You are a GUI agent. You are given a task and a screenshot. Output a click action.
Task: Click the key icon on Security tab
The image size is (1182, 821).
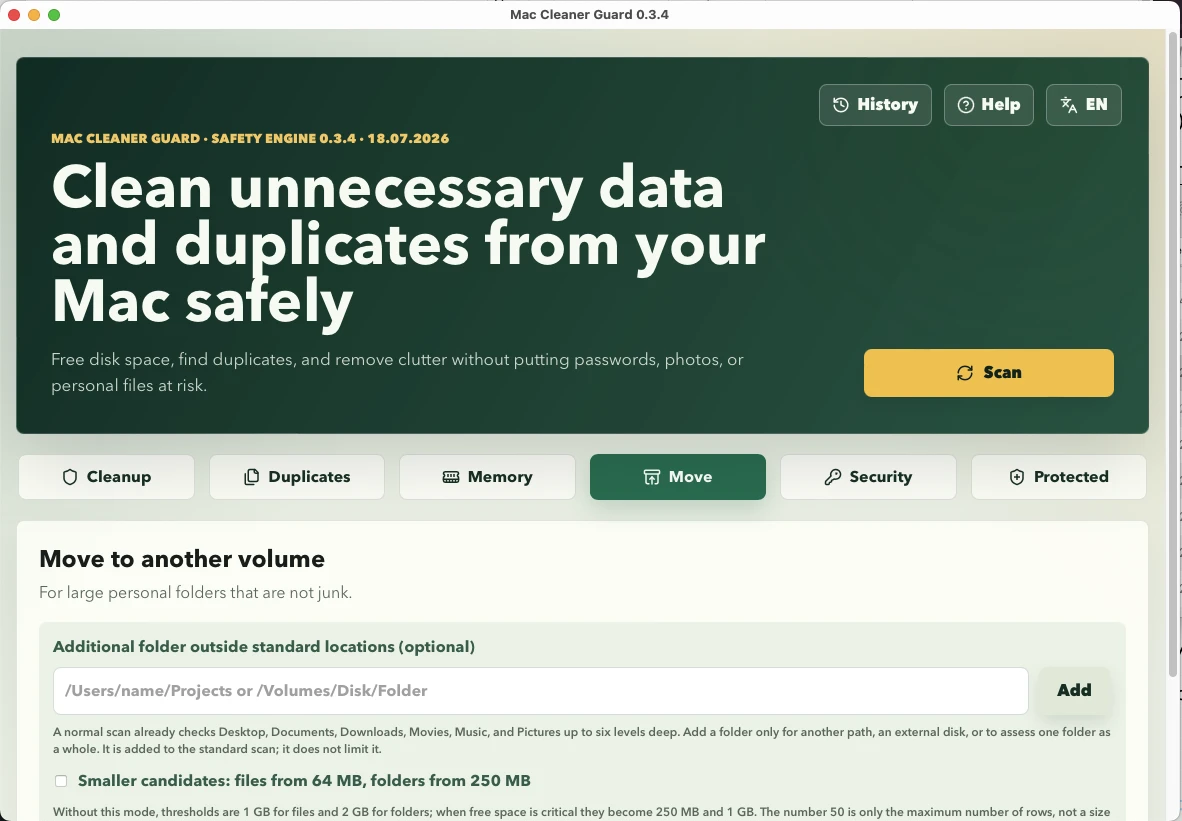pos(832,477)
